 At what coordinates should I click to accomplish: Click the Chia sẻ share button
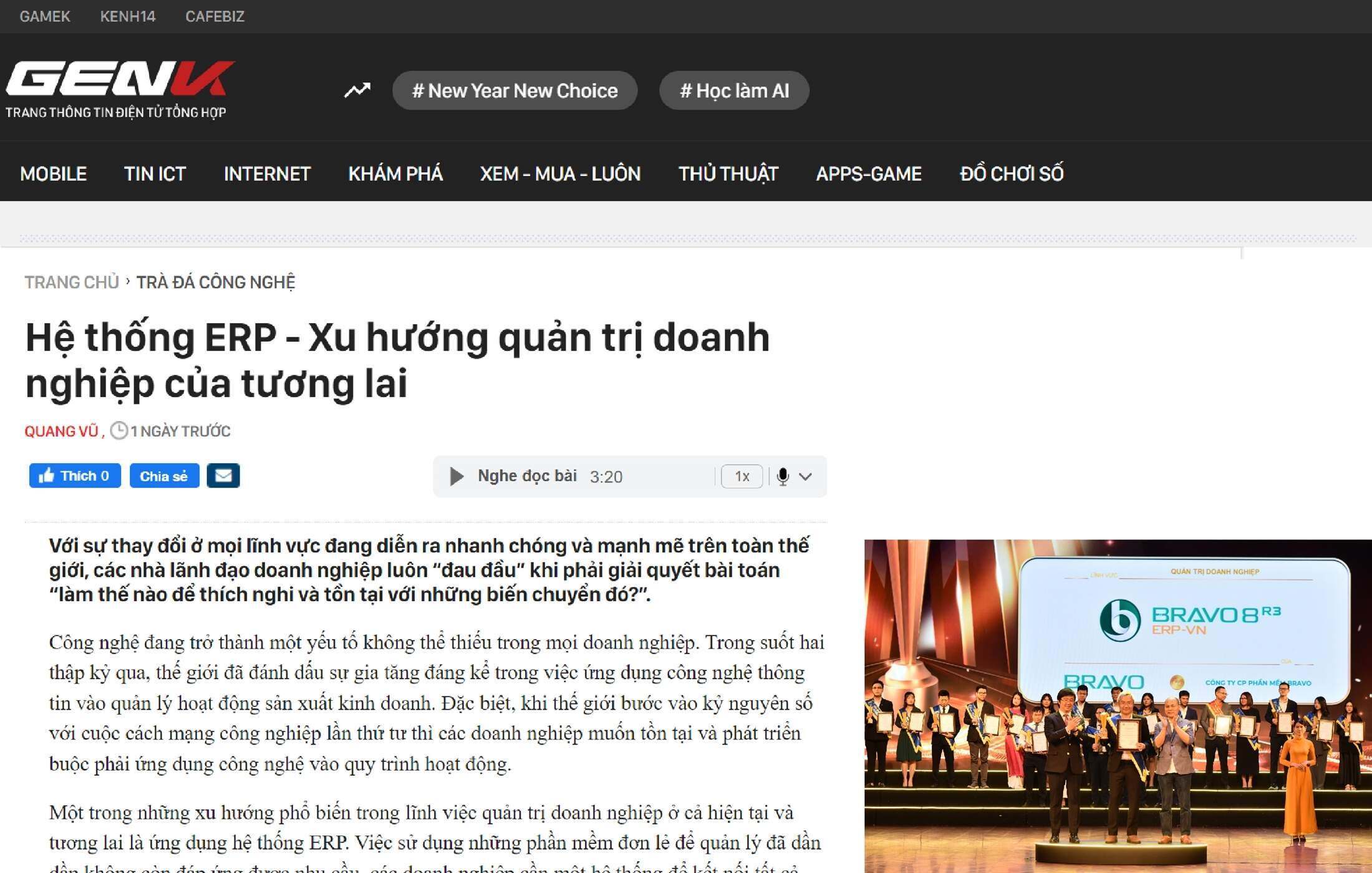pos(164,476)
